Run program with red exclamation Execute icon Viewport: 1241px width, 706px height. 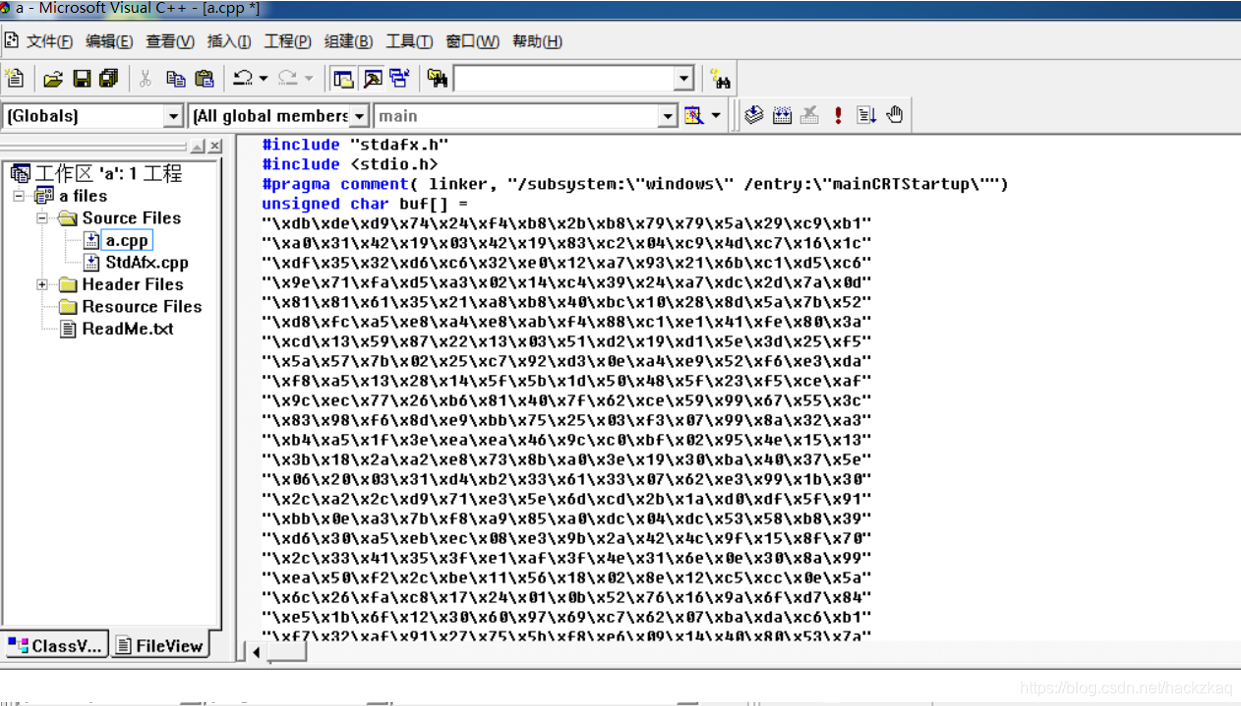click(838, 115)
